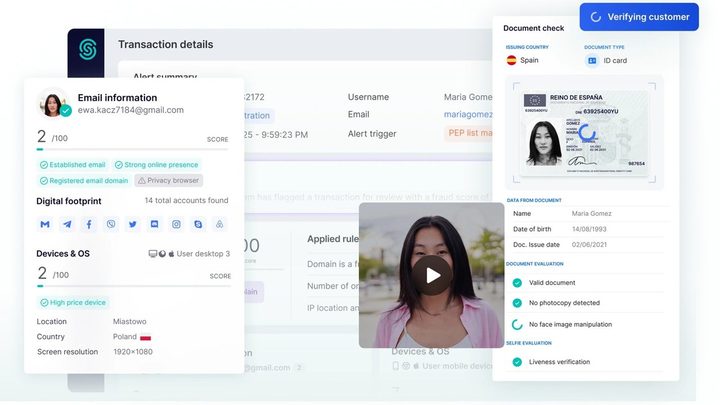Click the Liveness verification check icon

(x=517, y=362)
